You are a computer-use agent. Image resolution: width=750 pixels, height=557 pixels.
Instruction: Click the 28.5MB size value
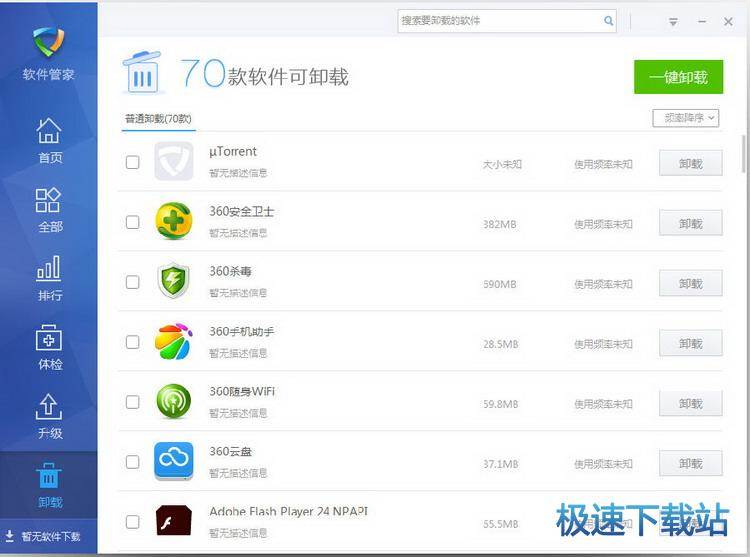point(500,344)
